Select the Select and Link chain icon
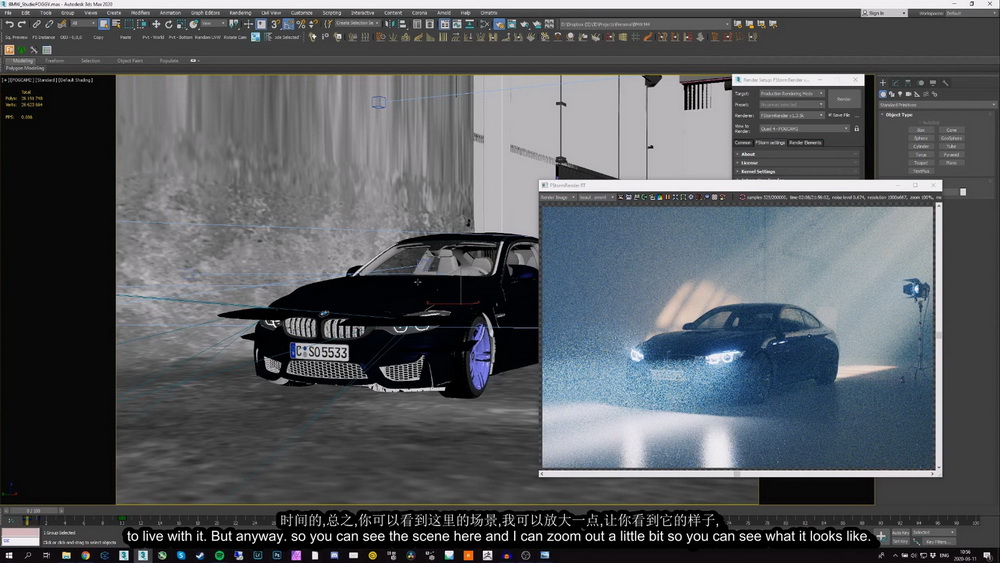 click(x=36, y=24)
